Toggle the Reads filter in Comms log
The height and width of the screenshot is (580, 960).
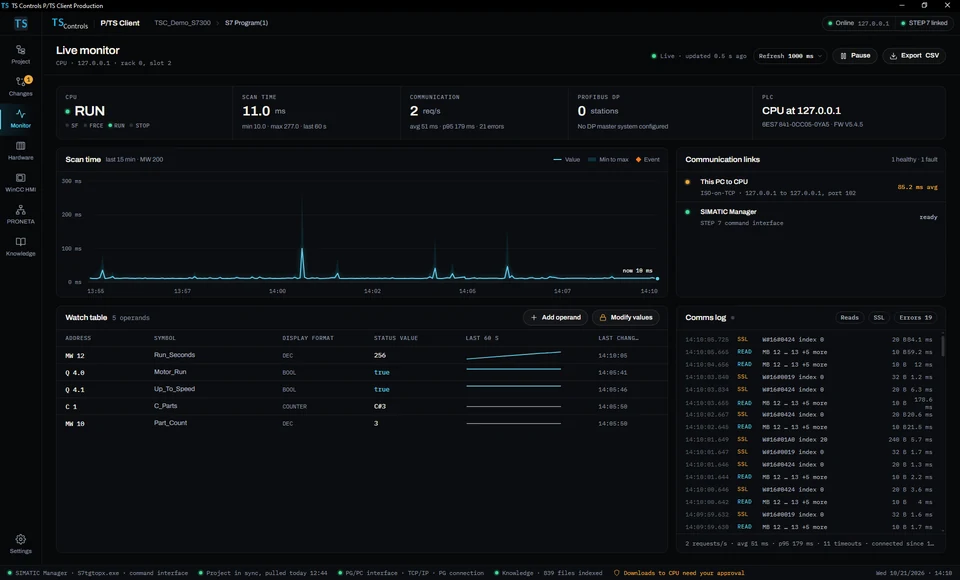pos(849,317)
